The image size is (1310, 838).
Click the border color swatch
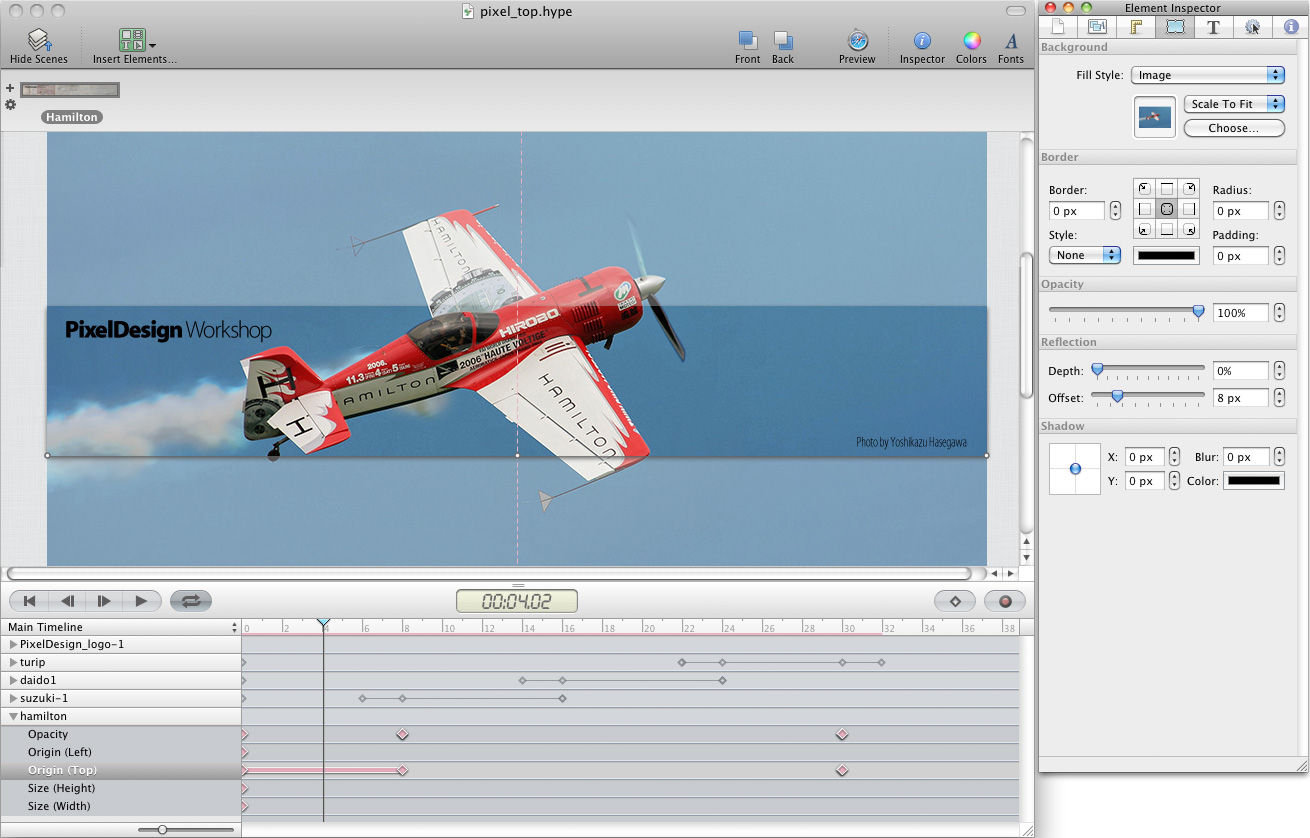coord(1166,256)
